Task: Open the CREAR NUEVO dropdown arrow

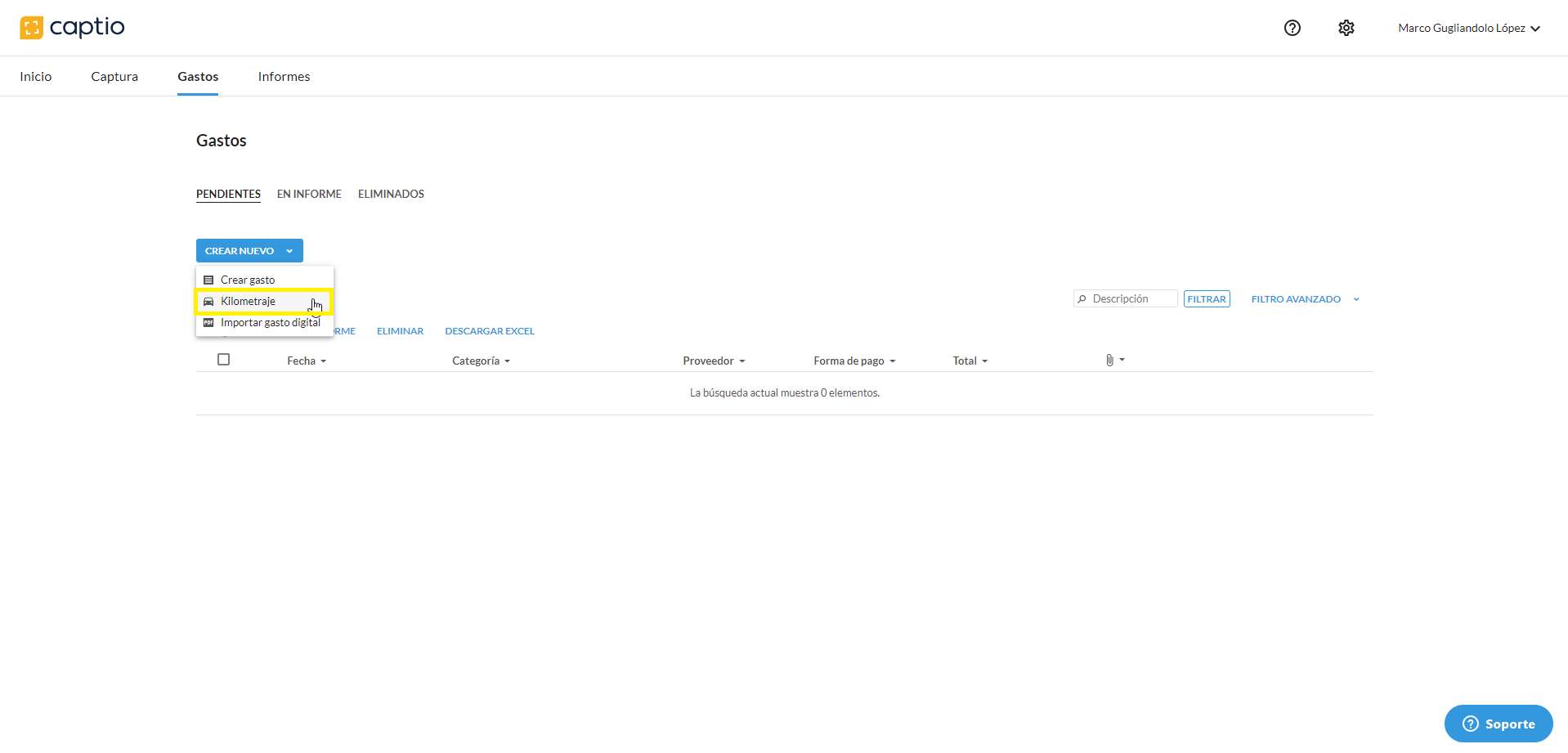Action: [x=289, y=251]
